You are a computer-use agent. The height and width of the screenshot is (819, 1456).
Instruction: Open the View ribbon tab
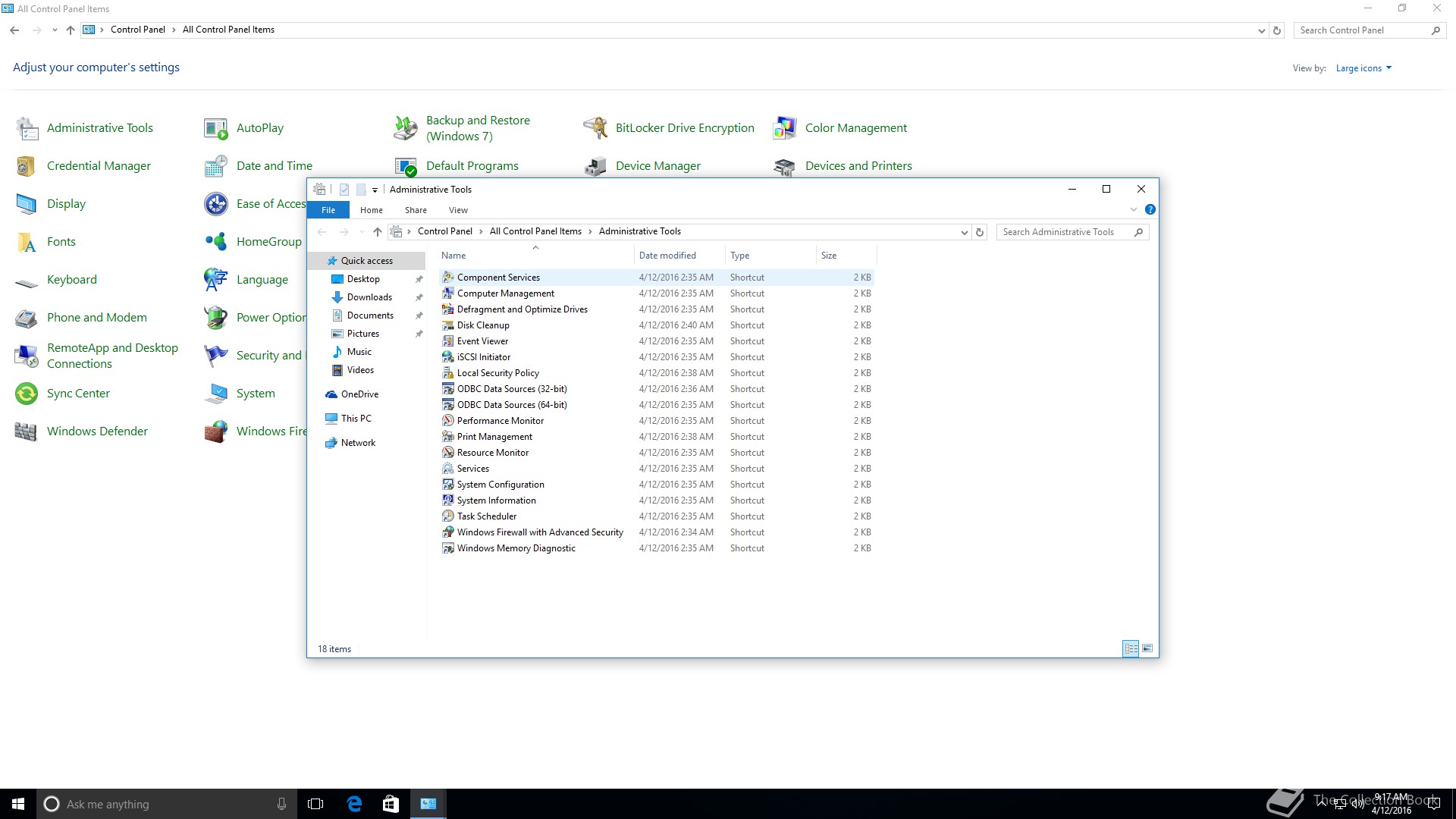458,210
